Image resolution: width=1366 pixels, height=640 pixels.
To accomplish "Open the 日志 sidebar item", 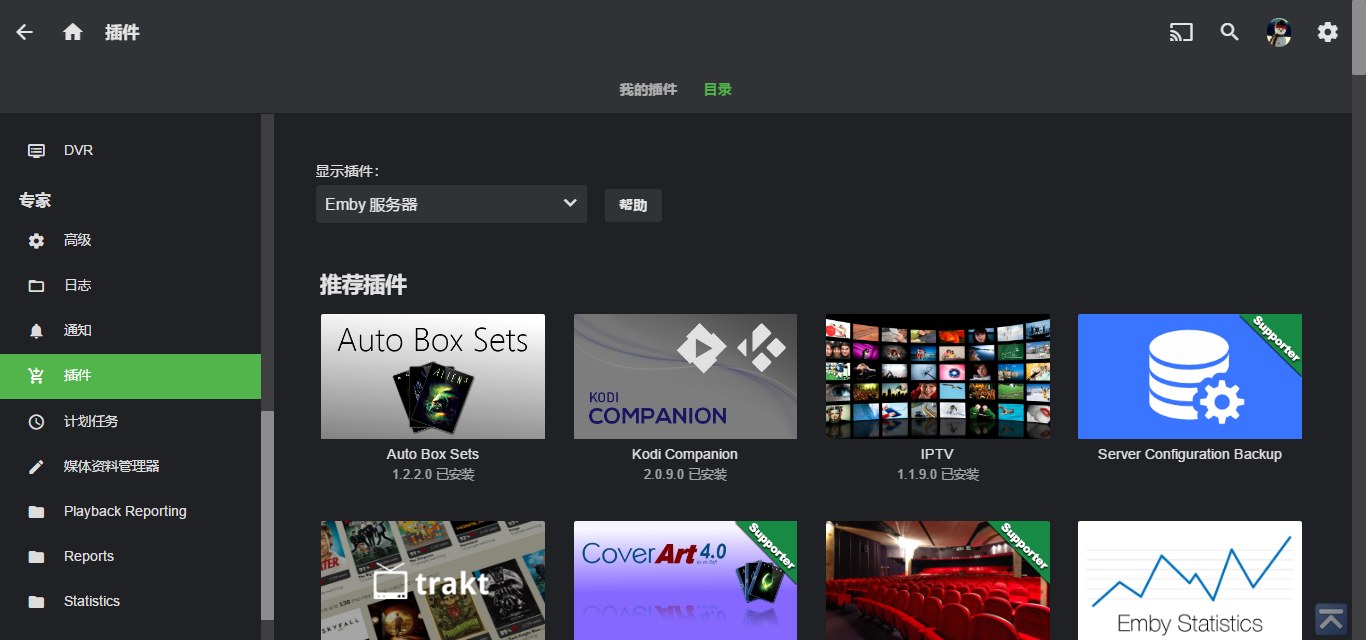I will (x=77, y=285).
